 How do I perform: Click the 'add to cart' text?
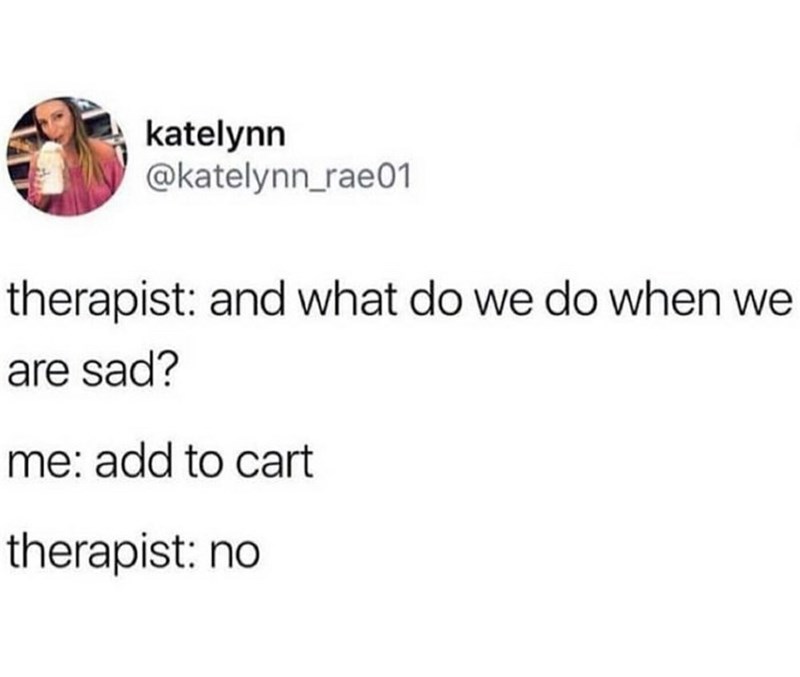point(204,461)
